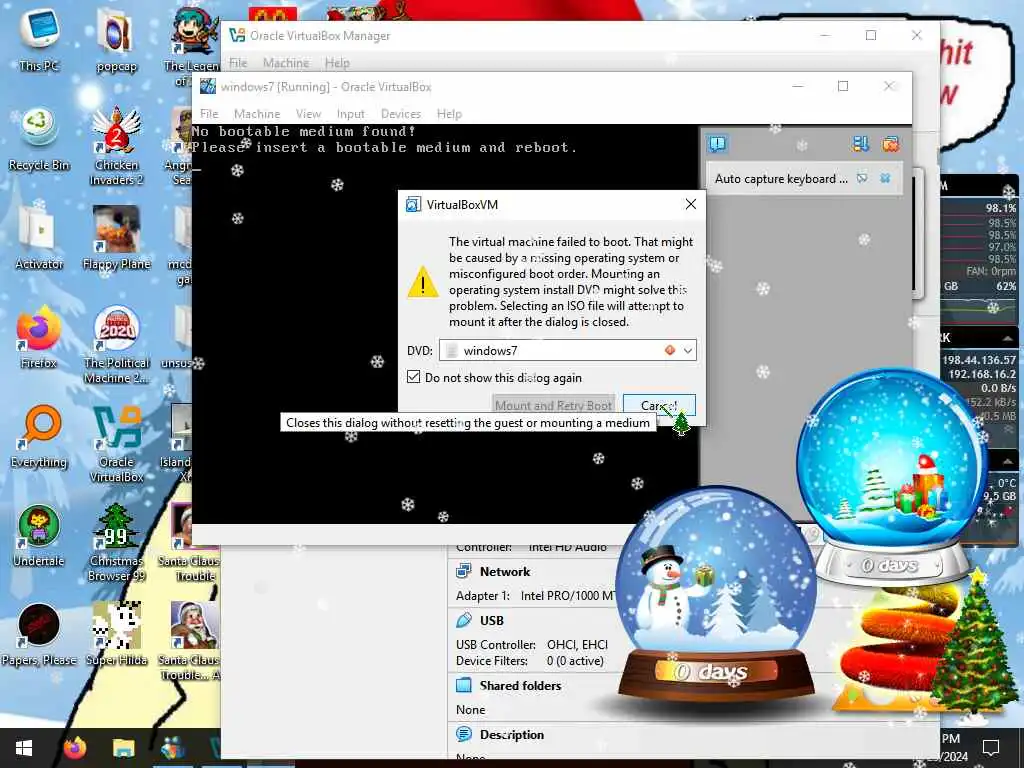Open the View menu in VM window
Image resolution: width=1024 pixels, height=768 pixels.
coord(308,114)
